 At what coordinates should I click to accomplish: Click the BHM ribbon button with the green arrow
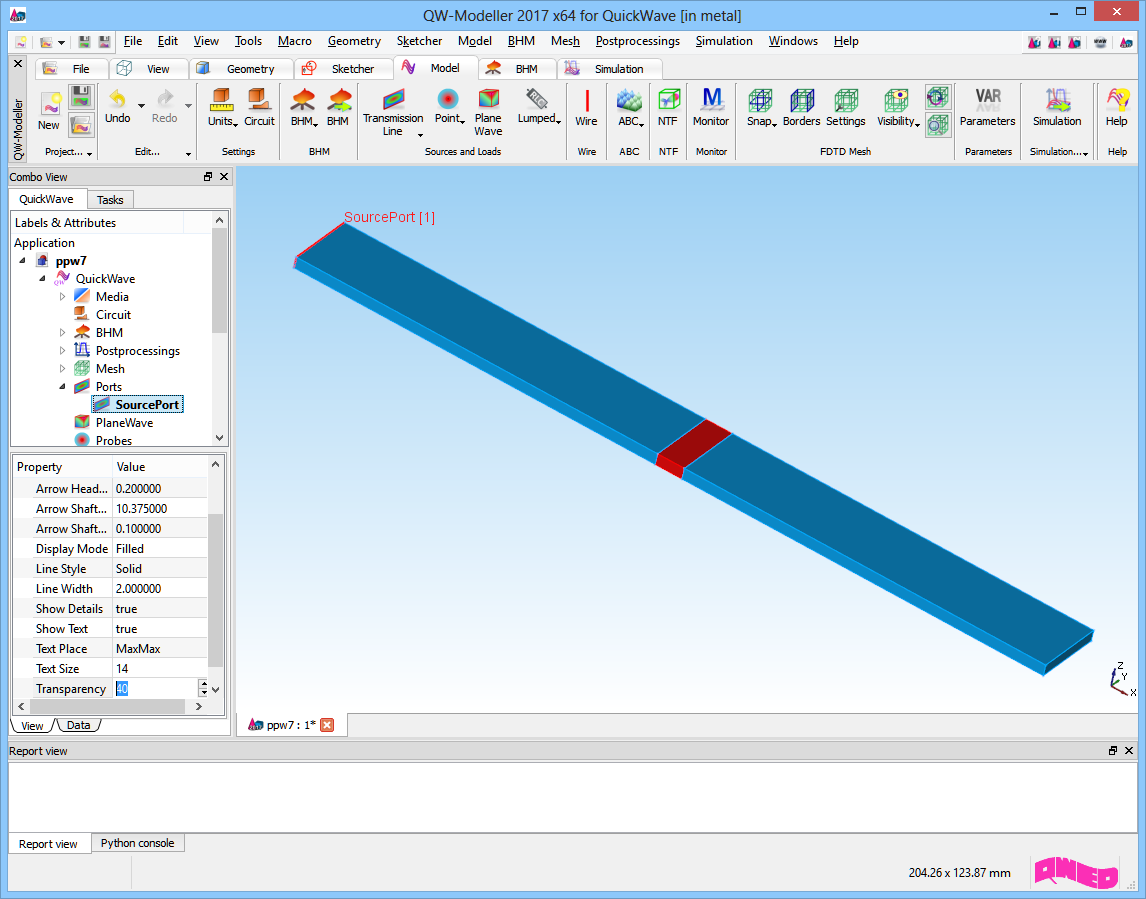pyautogui.click(x=338, y=107)
